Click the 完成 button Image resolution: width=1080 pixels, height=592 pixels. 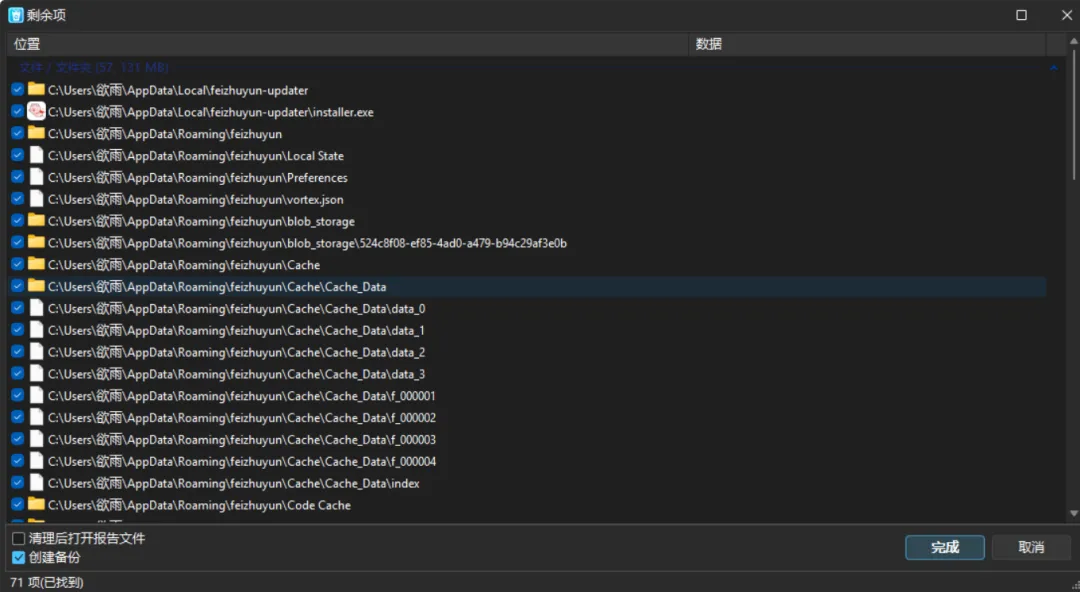pyautogui.click(x=944, y=547)
